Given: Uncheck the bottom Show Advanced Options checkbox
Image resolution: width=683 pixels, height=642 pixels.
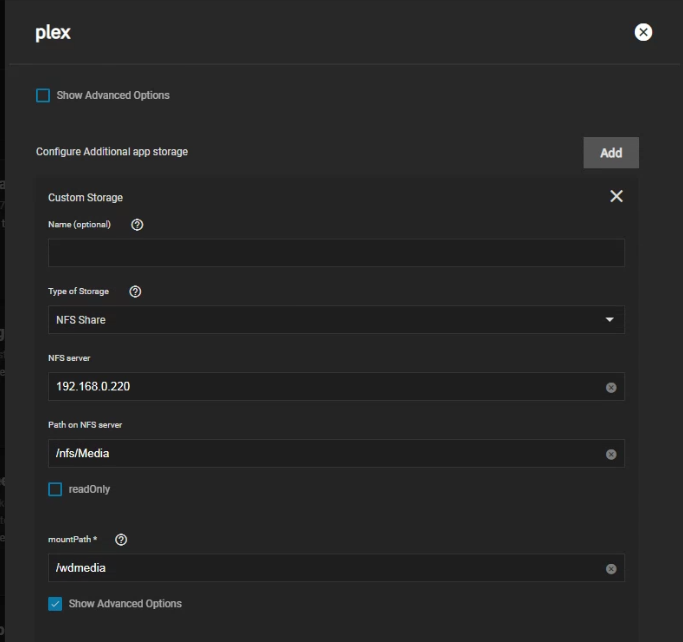Looking at the screenshot, I should (55, 604).
